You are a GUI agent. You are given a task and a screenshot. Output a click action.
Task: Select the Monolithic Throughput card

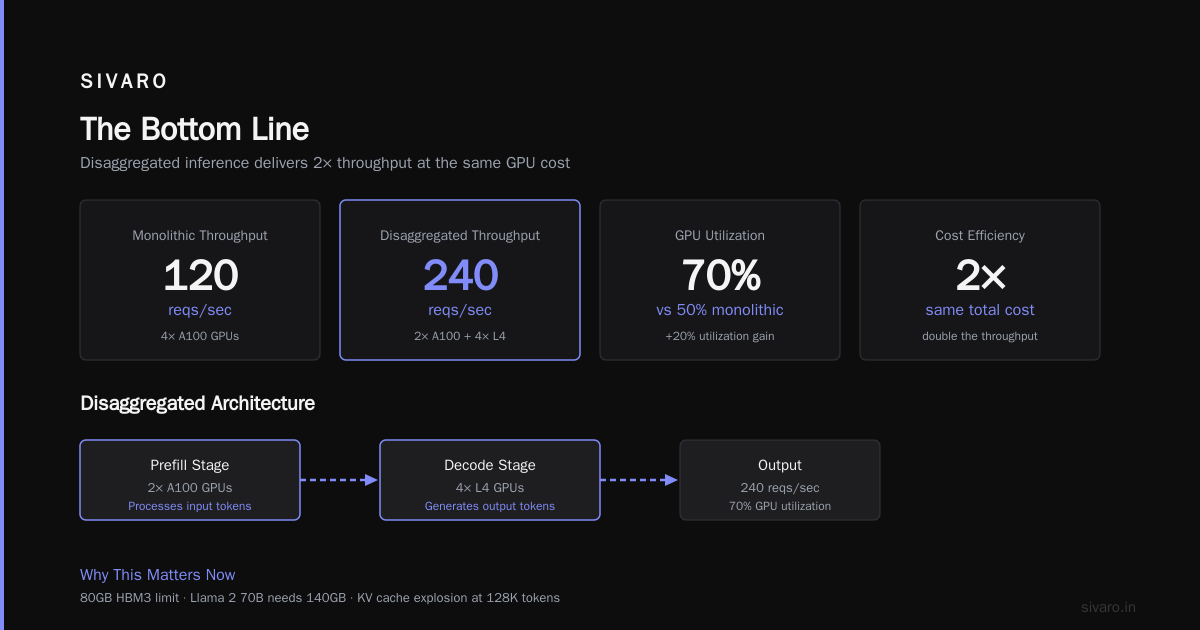coord(200,280)
